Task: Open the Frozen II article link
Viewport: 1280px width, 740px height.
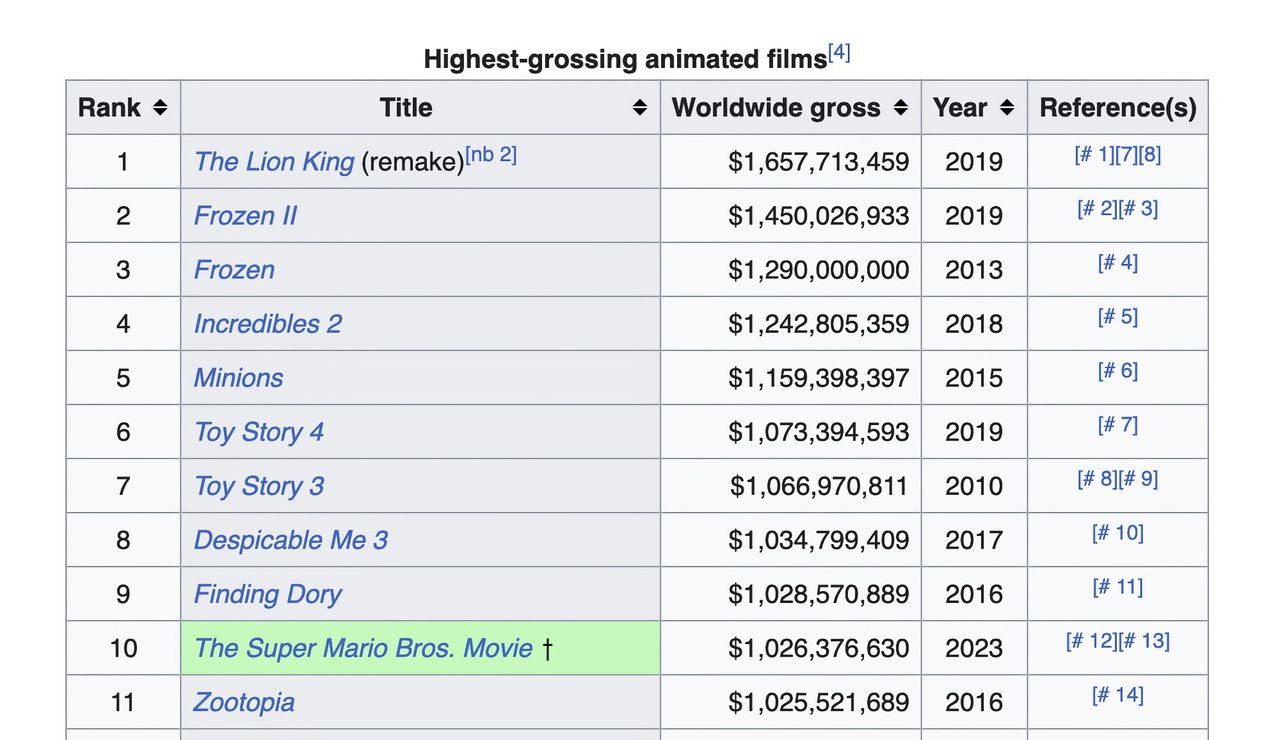Action: coord(245,216)
